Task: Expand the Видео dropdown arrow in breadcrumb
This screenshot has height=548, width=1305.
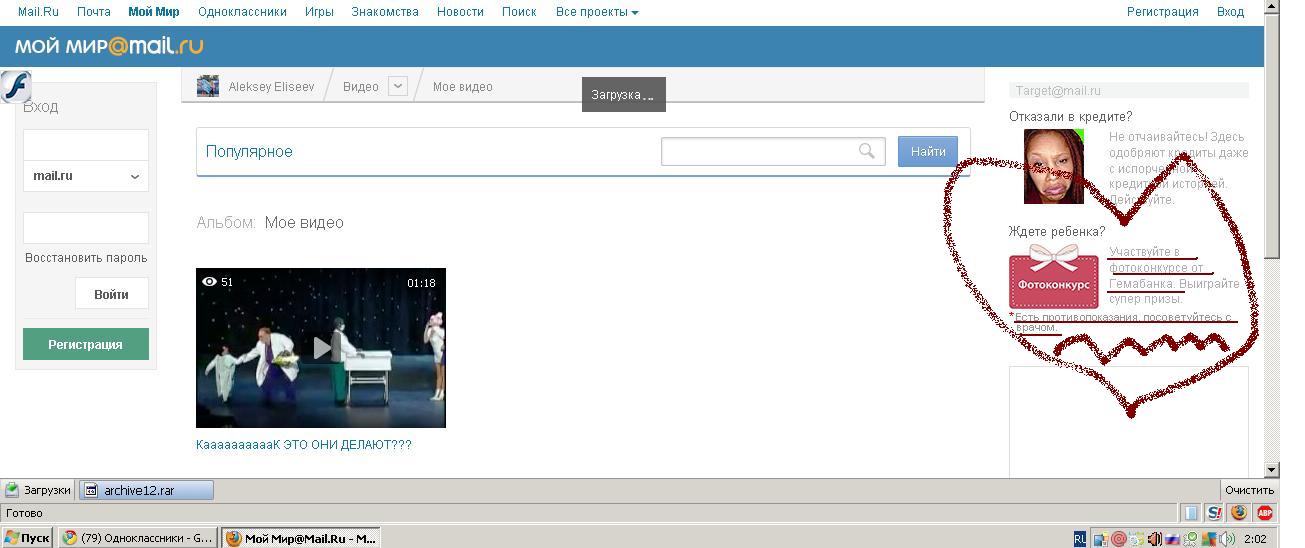Action: pos(397,86)
